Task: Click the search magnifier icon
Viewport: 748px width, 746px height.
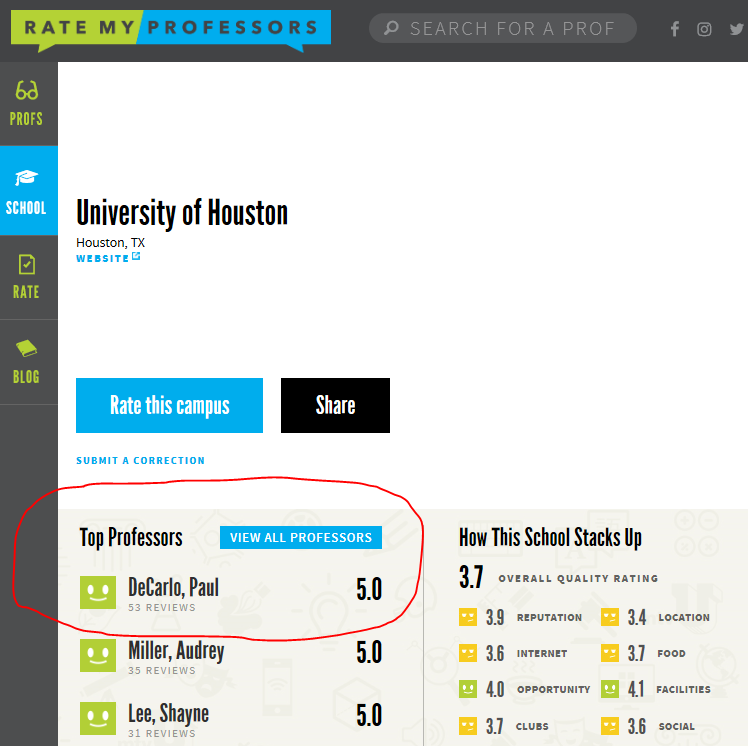Action: pyautogui.click(x=391, y=29)
